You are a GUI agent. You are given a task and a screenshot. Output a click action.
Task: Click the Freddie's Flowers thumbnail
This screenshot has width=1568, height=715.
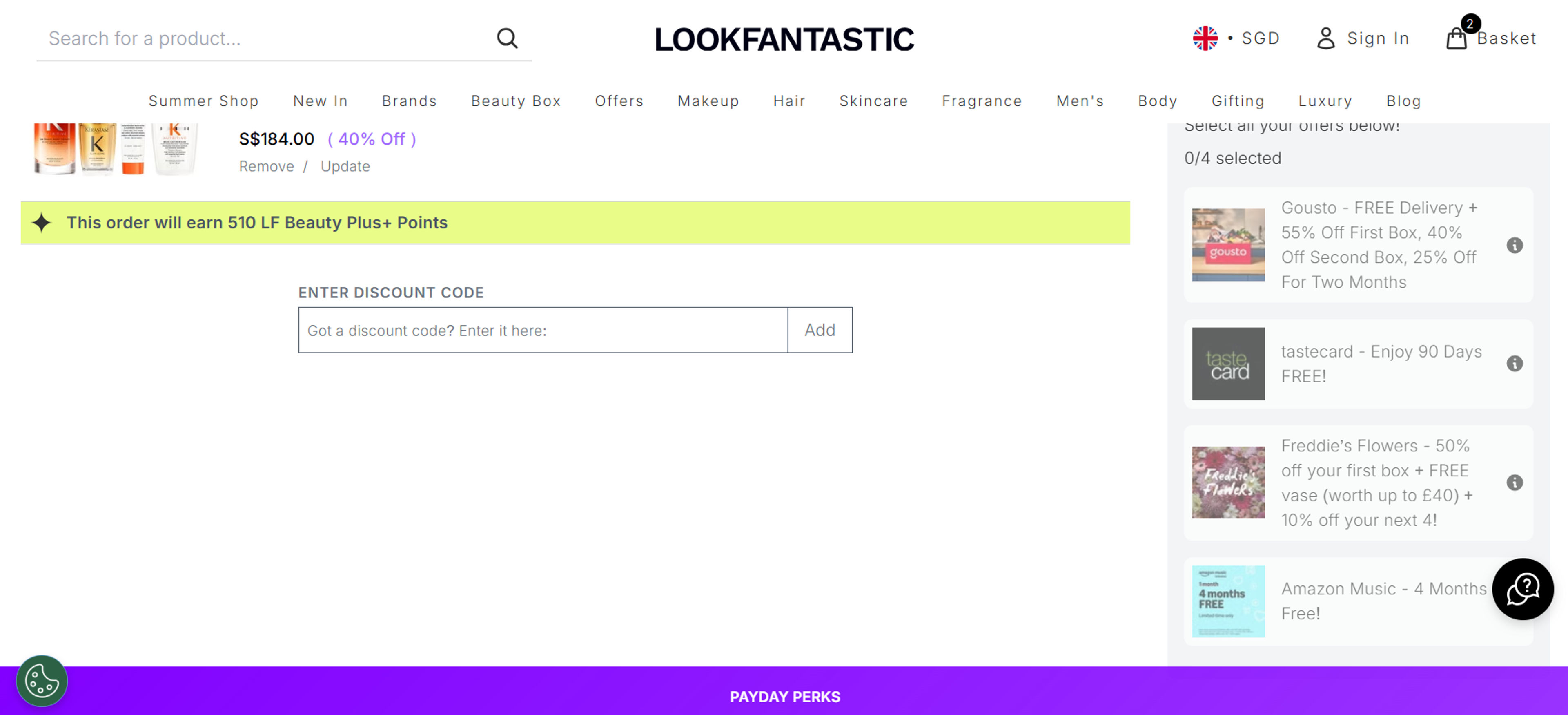pos(1228,483)
